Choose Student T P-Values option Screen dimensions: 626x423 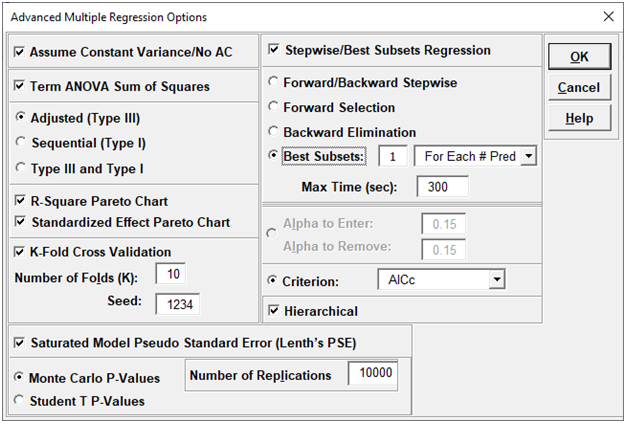click(20, 400)
